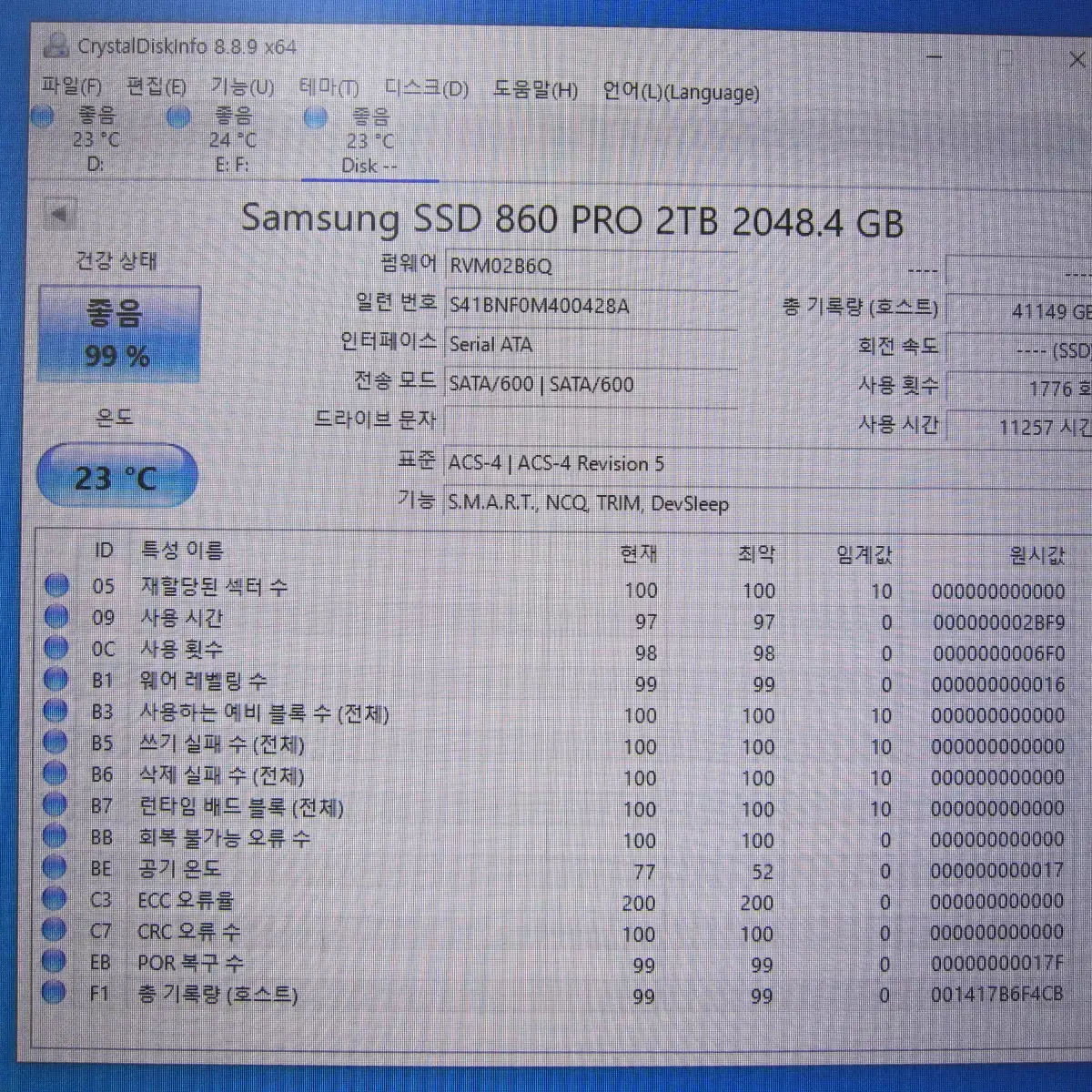1092x1092 pixels.
Task: Open the 편집(E) menu
Action: pyautogui.click(x=157, y=86)
